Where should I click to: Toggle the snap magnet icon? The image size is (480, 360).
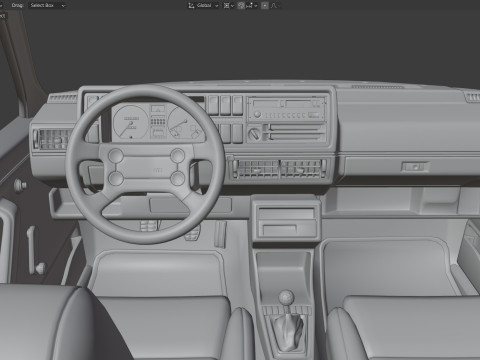241,5
